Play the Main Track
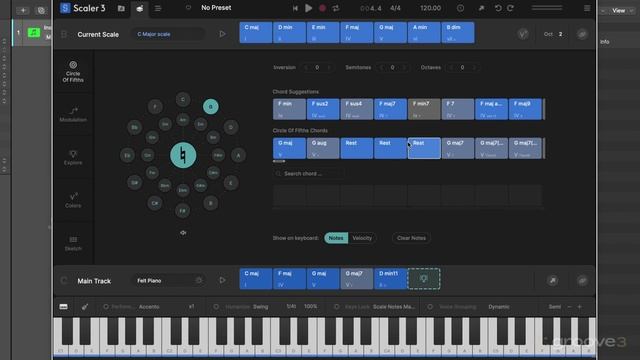 point(222,280)
